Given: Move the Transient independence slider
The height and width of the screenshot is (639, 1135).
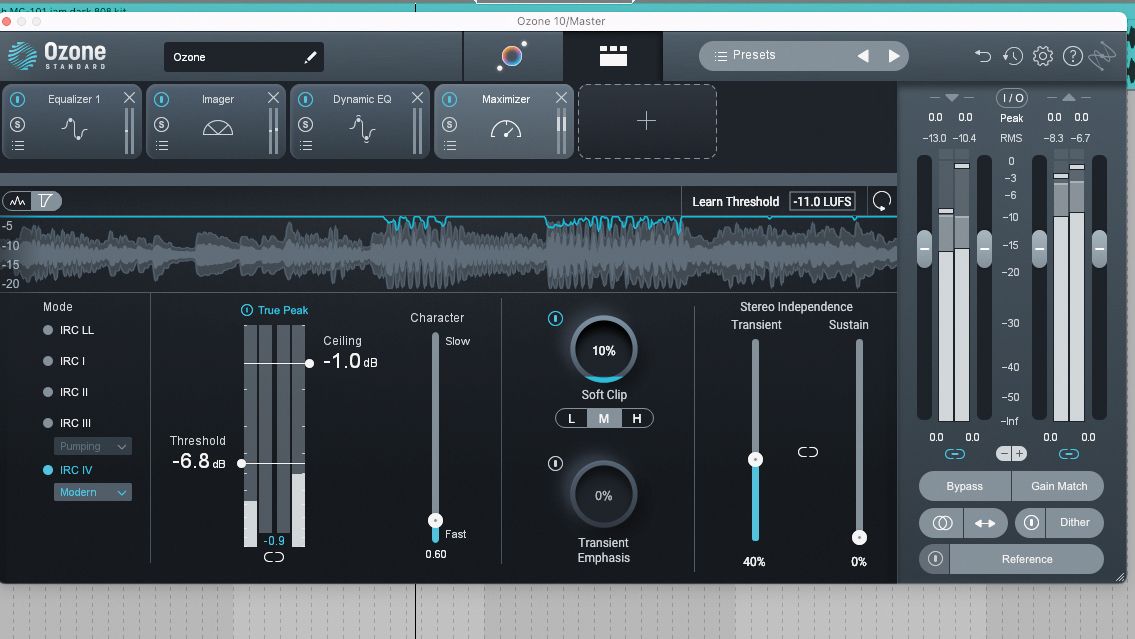Looking at the screenshot, I should (755, 457).
